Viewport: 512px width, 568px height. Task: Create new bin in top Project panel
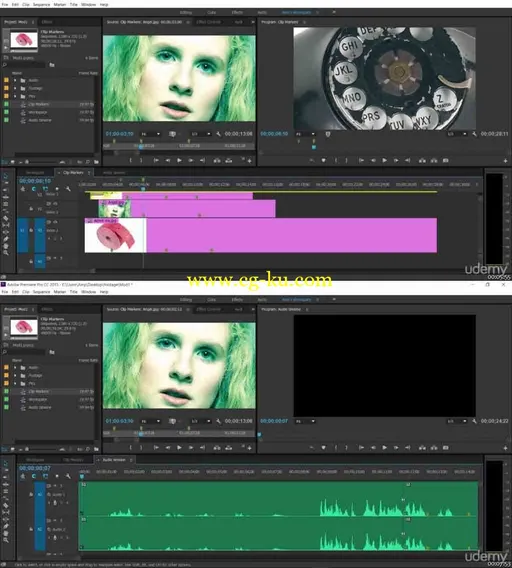tap(96, 162)
